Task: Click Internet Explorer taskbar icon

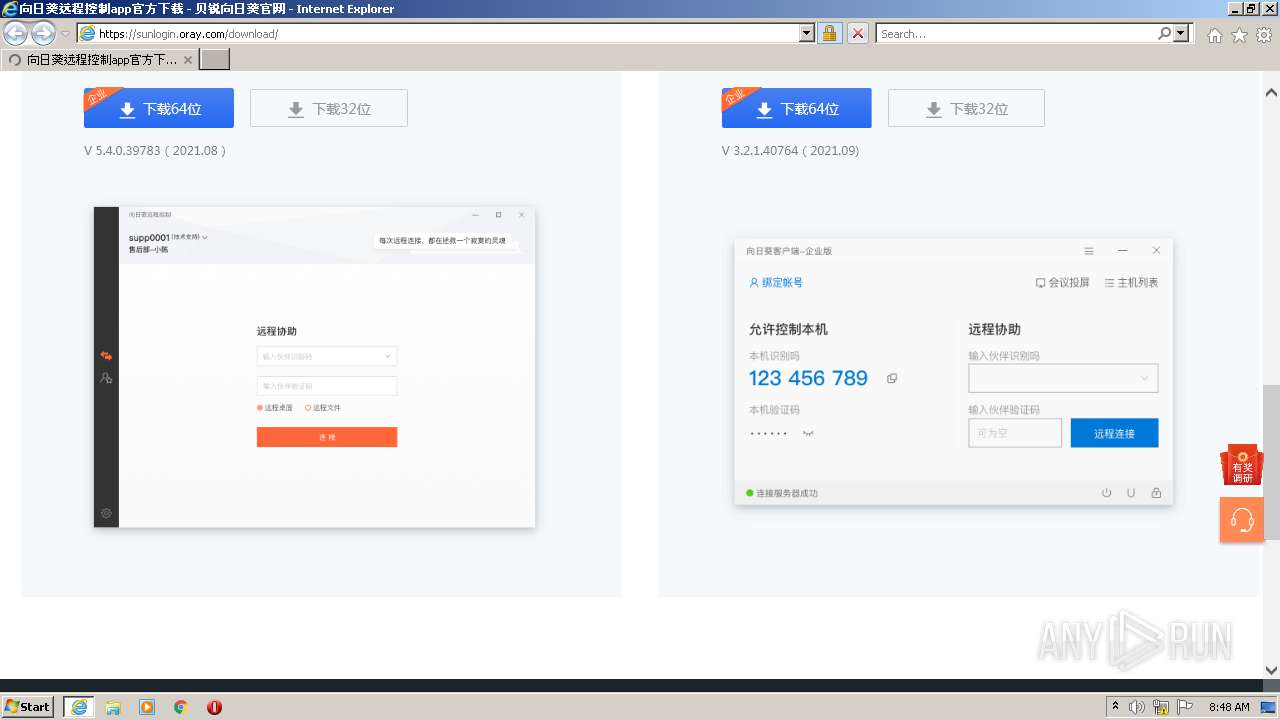Action: point(79,707)
